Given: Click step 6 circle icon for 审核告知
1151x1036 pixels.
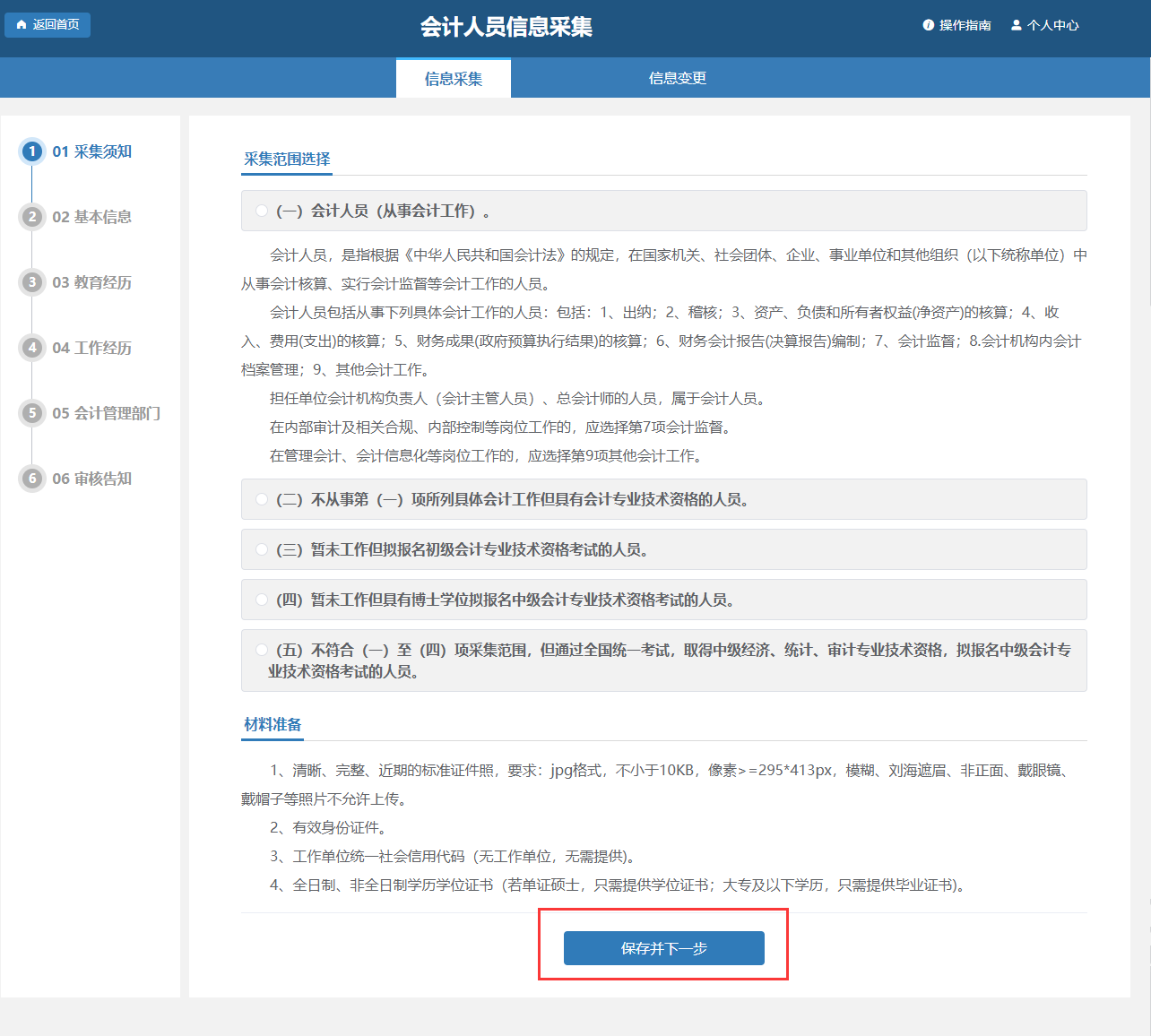Looking at the screenshot, I should (x=32, y=479).
